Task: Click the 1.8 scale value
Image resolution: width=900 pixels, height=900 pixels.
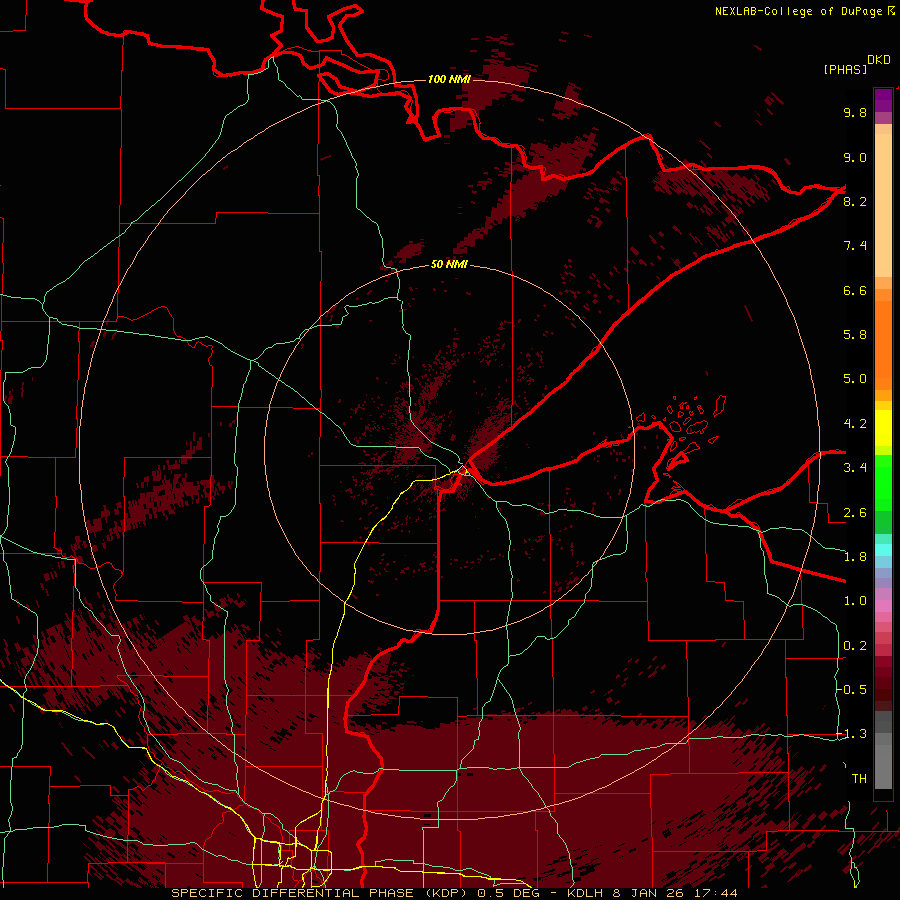Action: click(x=855, y=557)
